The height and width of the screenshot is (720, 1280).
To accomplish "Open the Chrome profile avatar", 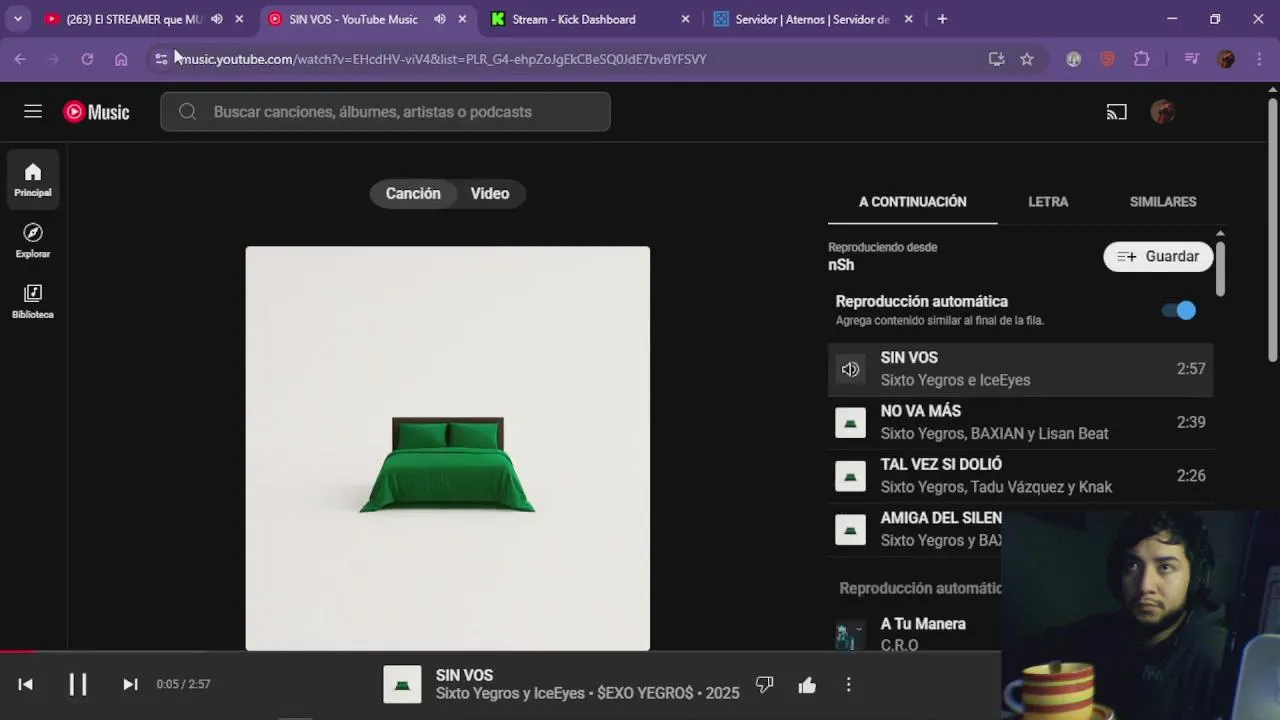I will pyautogui.click(x=1226, y=59).
